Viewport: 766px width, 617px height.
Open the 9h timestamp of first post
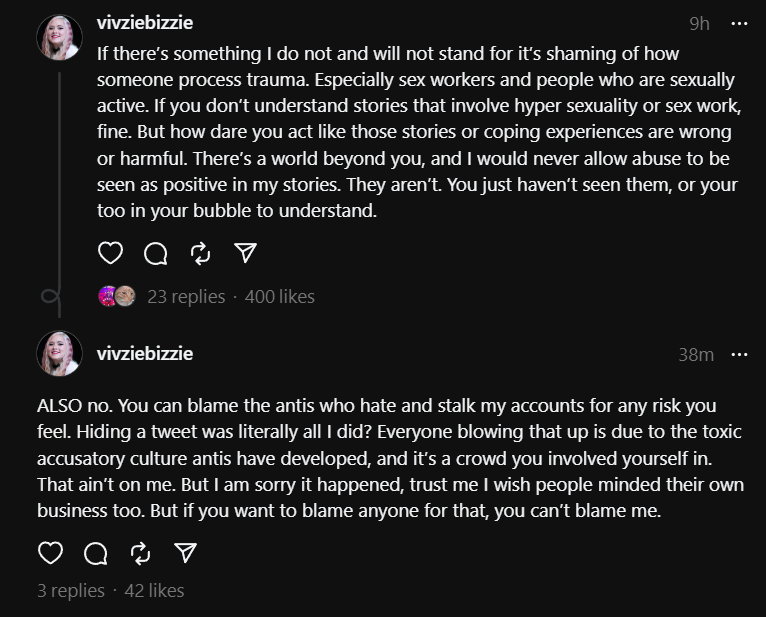[699, 23]
